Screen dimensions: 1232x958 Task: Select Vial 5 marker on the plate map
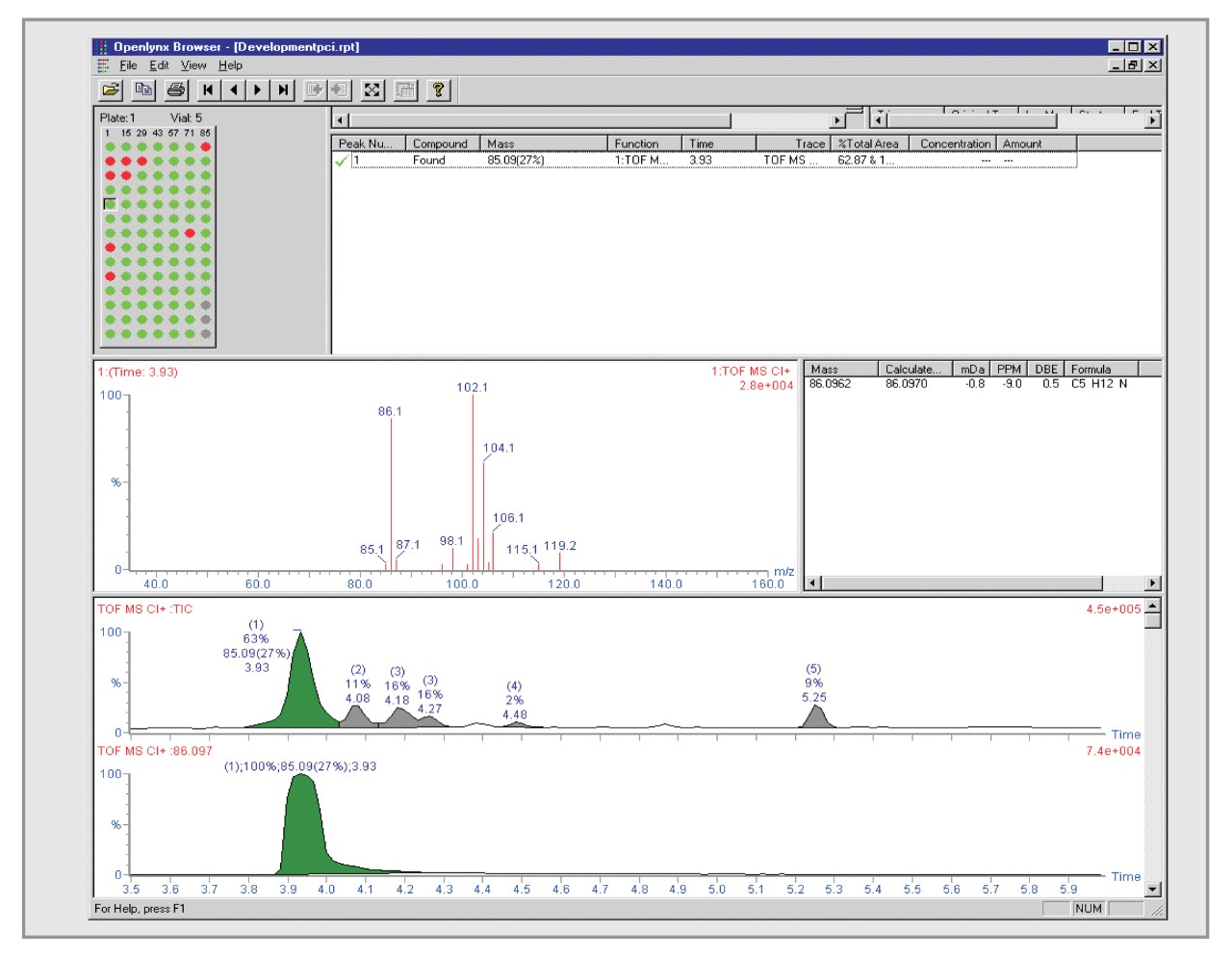point(108,204)
